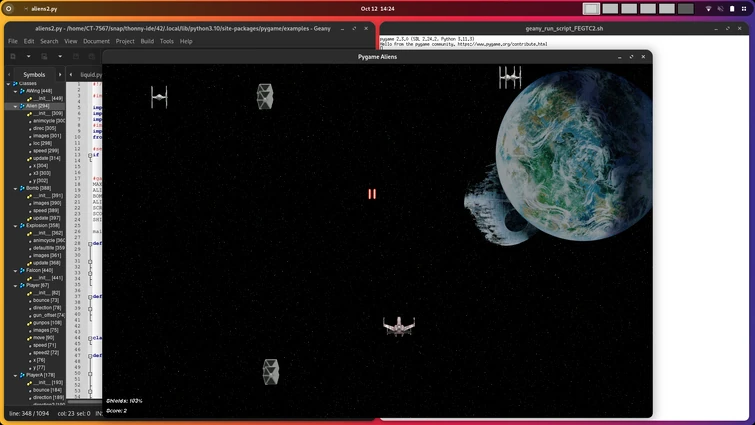Viewport: 755px width, 425px height.
Task: Open the Edit menu
Action: (29, 41)
